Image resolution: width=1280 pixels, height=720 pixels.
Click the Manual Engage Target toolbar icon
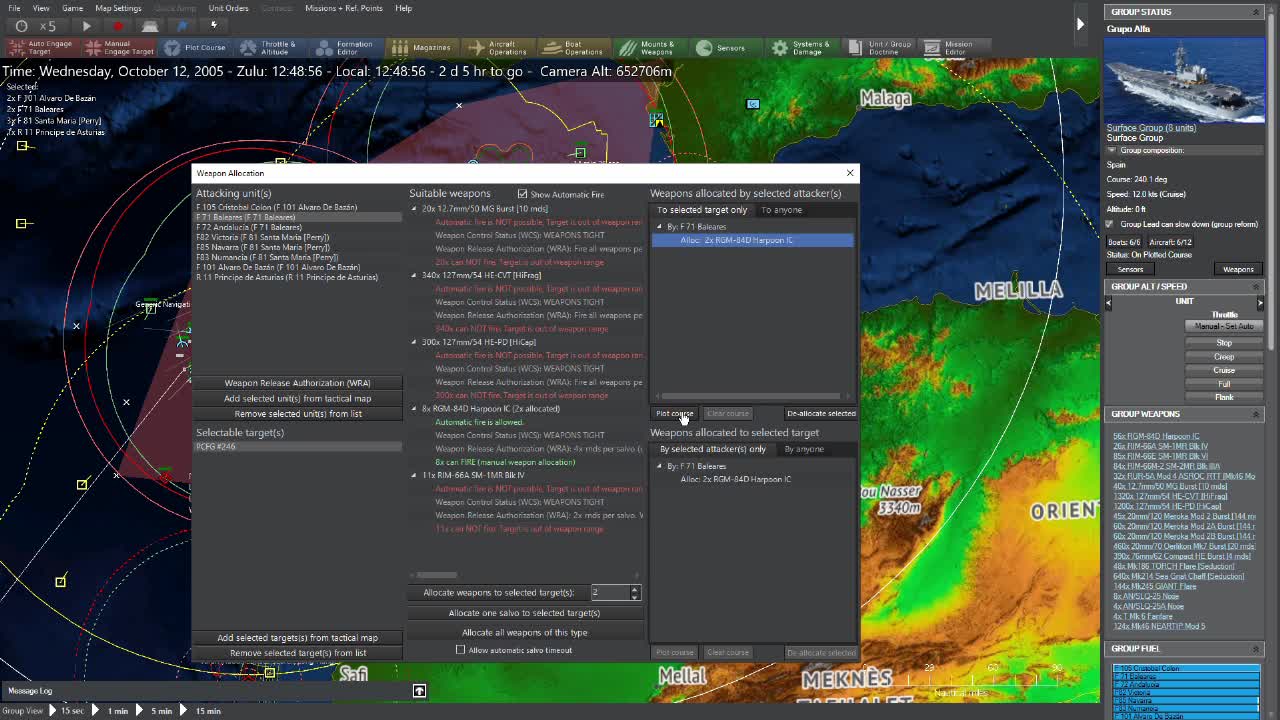point(119,47)
